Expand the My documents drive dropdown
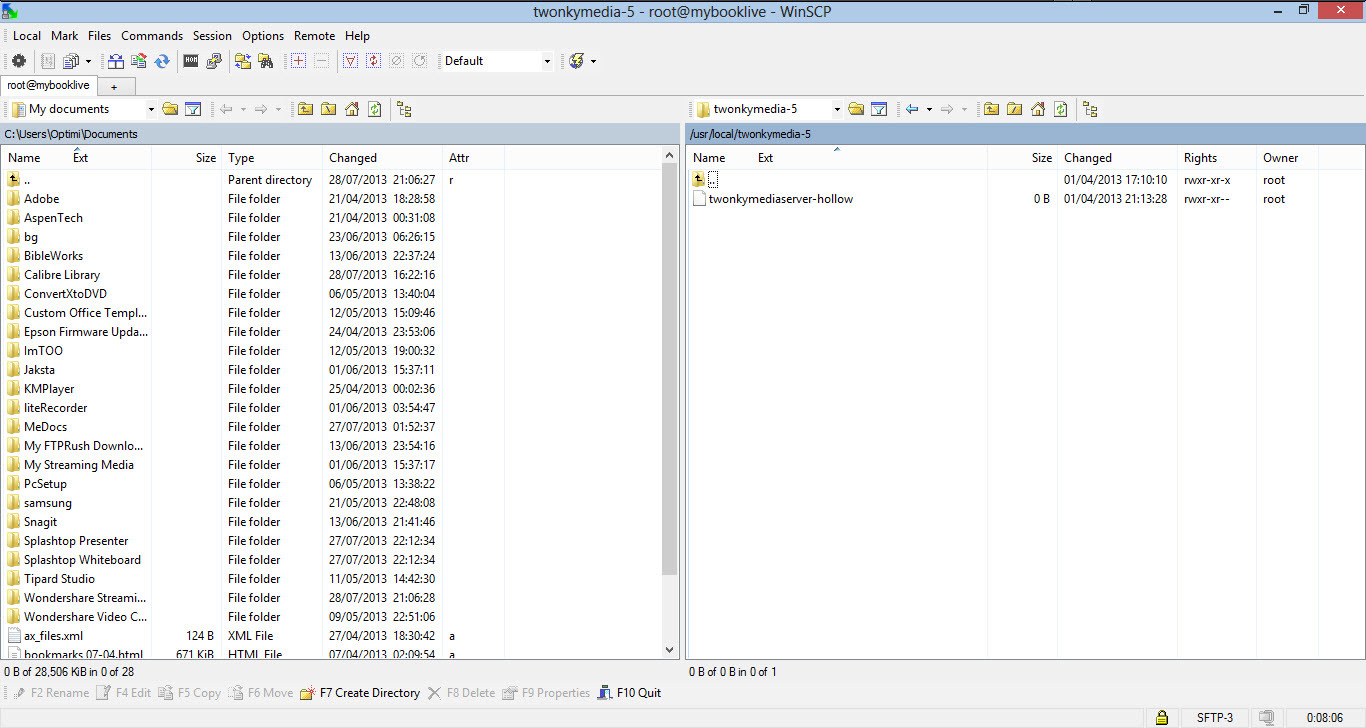This screenshot has width=1366, height=728. 151,109
